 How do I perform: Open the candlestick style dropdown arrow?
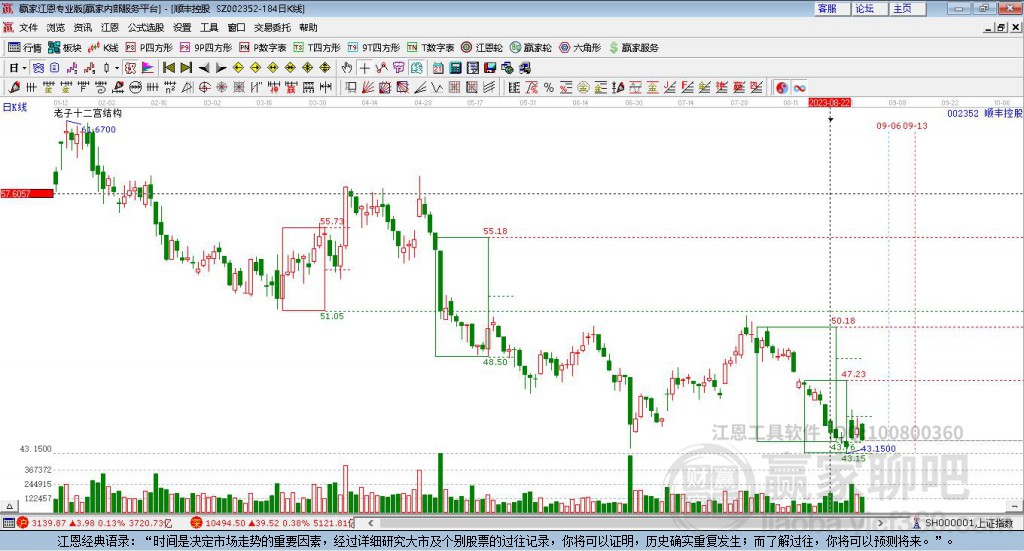click(117, 68)
